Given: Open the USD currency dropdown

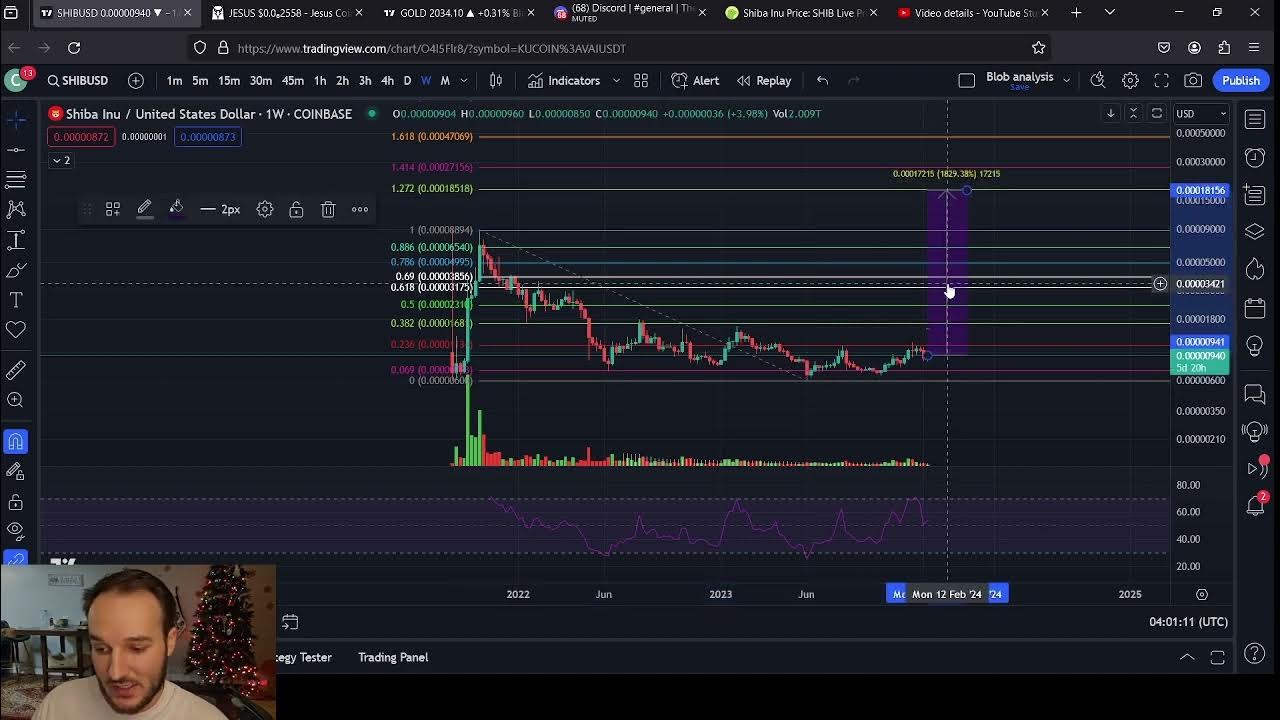Looking at the screenshot, I should coord(1200,113).
